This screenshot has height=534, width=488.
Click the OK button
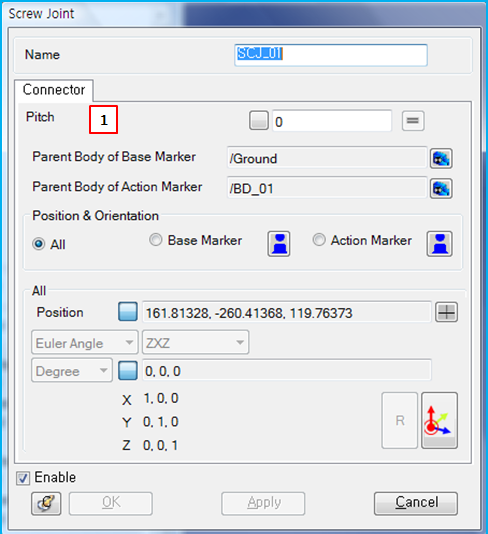[111, 503]
